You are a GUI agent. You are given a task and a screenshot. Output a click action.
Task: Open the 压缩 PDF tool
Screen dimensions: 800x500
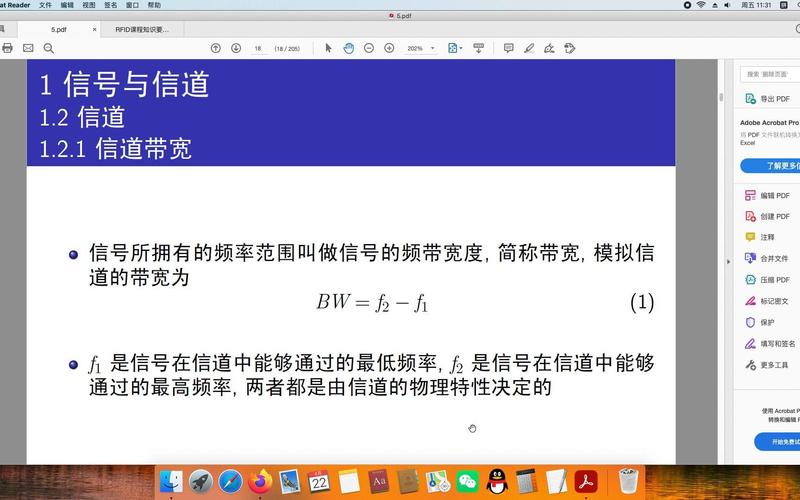click(767, 280)
